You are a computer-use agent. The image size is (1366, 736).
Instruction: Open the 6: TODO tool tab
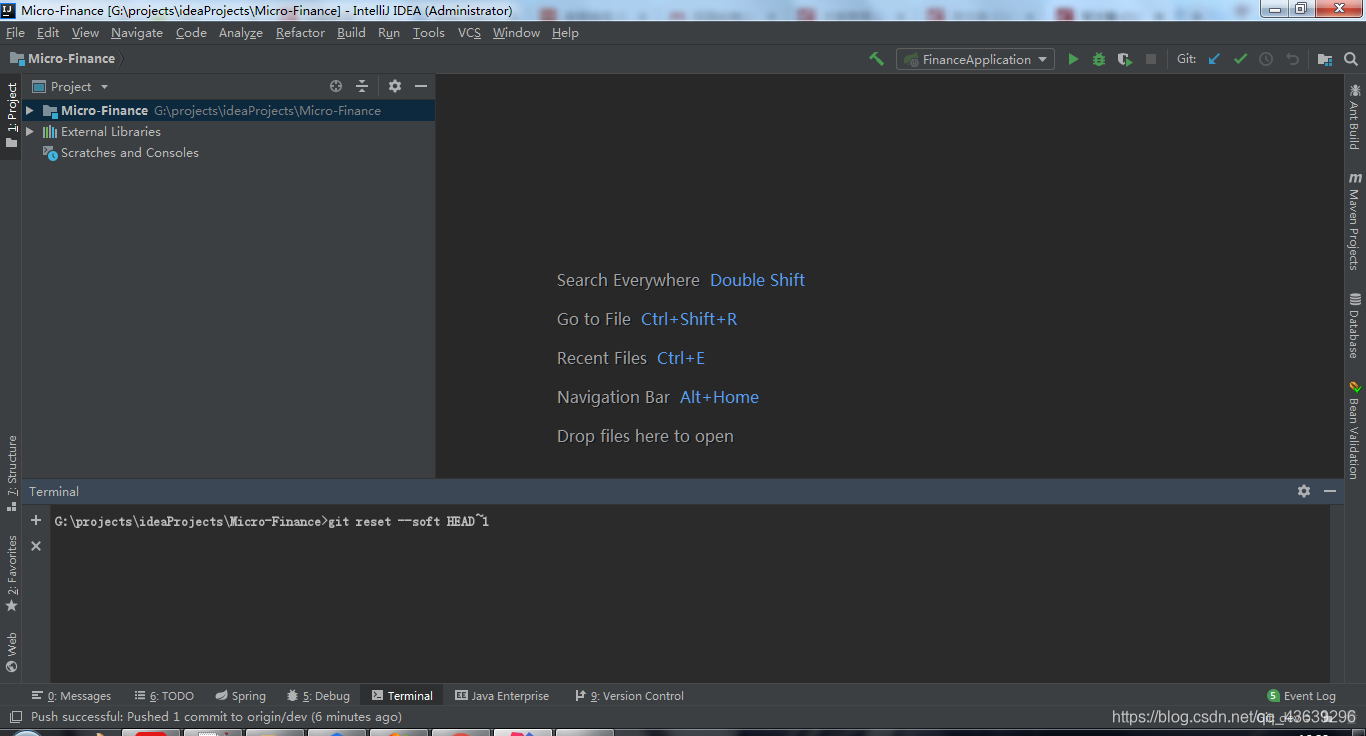(164, 696)
